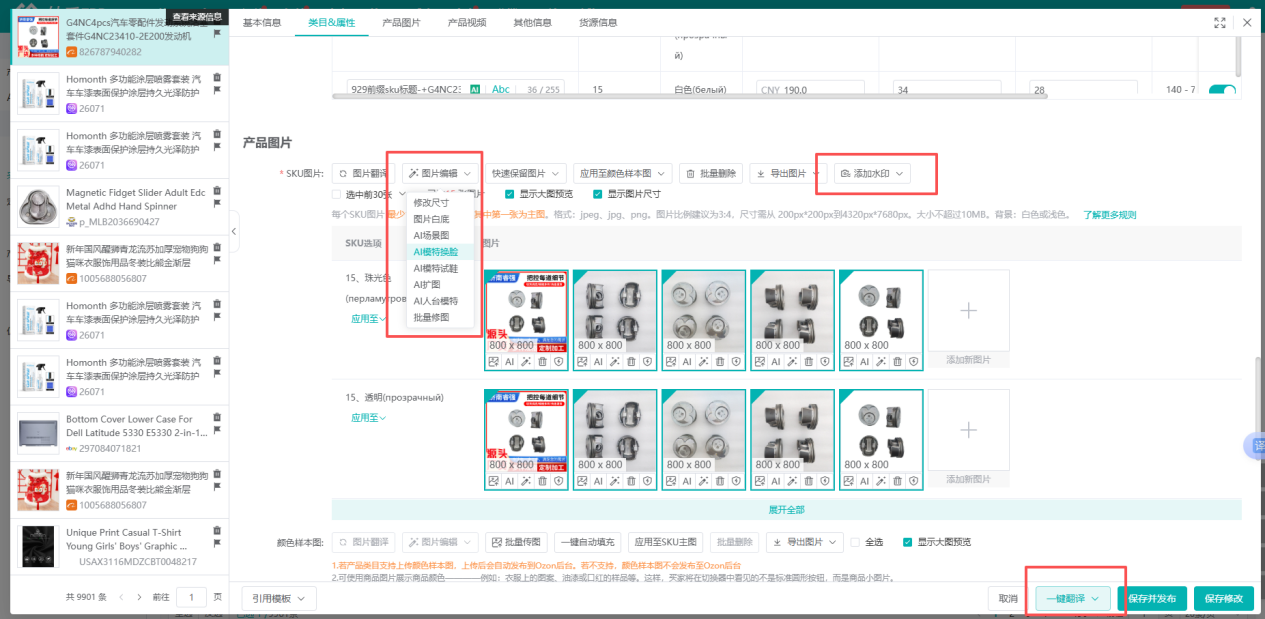Screen dimensions: 1265x619
Task: Click the magic wand edit icon under an image
Action: (x=526, y=360)
